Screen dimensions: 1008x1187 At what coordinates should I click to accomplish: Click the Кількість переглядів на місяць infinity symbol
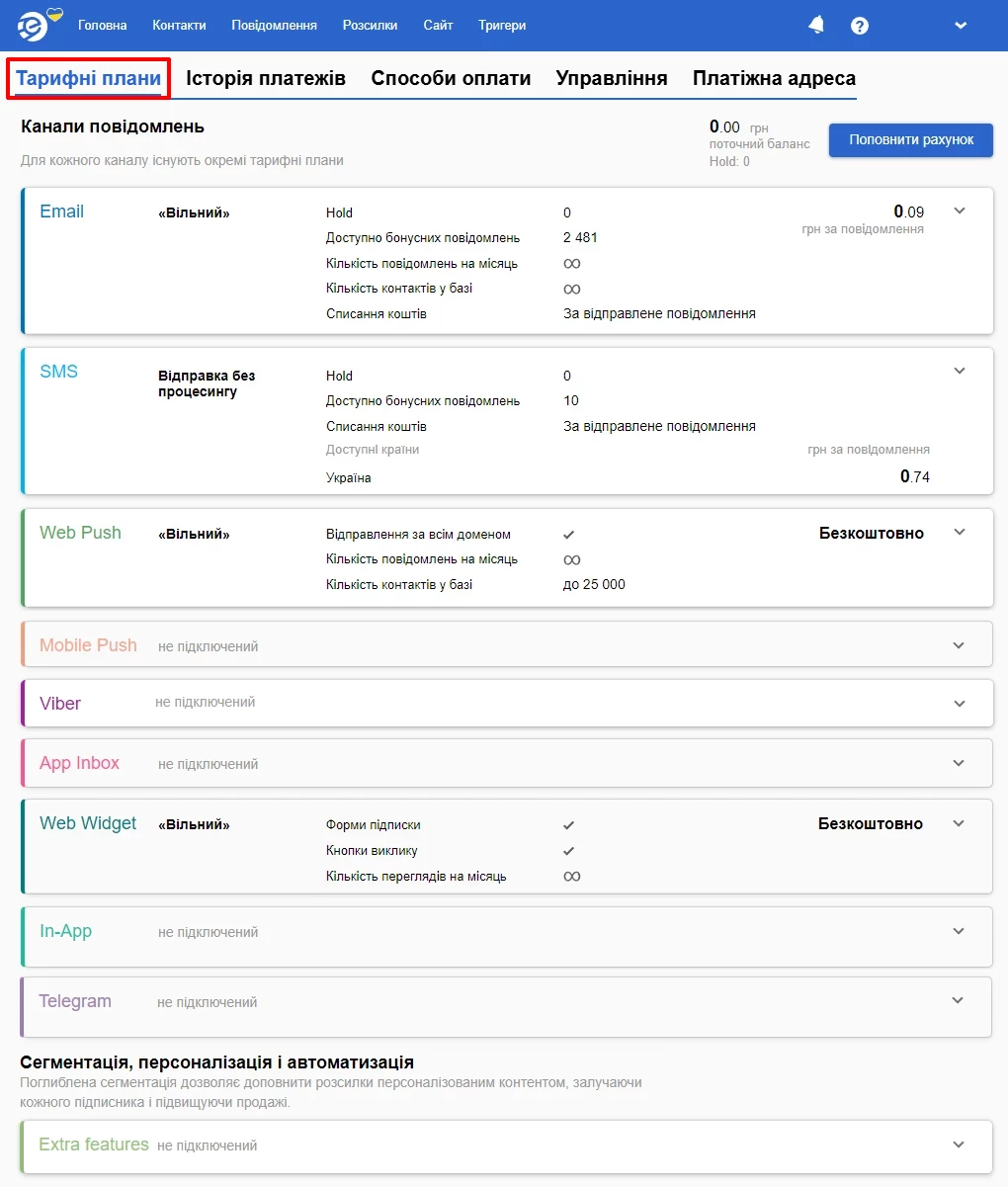pos(572,877)
